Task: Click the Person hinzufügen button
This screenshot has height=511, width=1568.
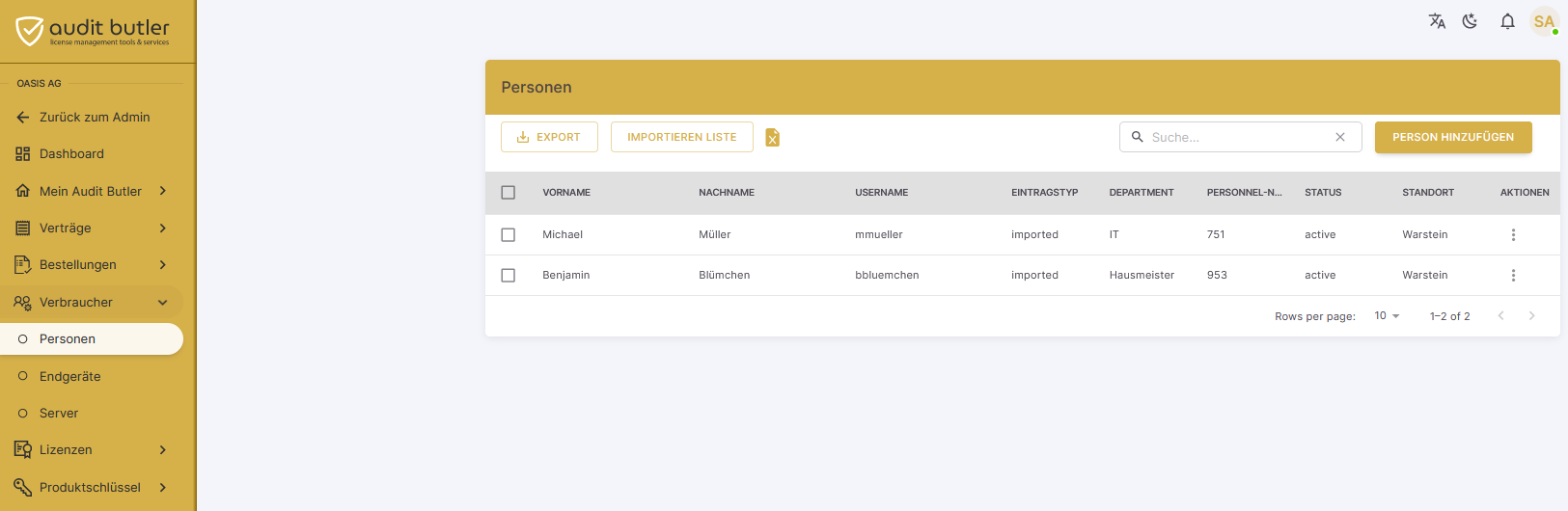Action: pyautogui.click(x=1453, y=137)
